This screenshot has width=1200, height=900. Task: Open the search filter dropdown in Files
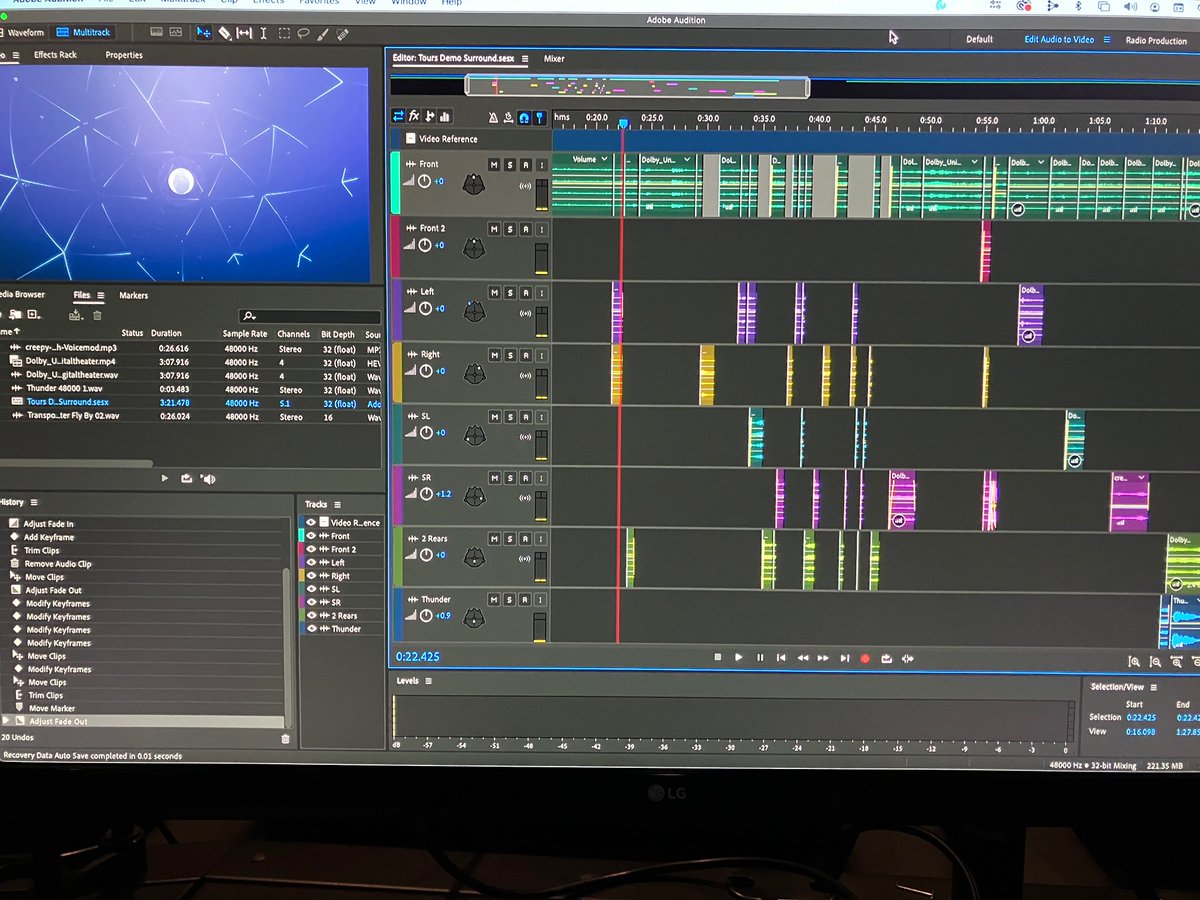pyautogui.click(x=249, y=316)
